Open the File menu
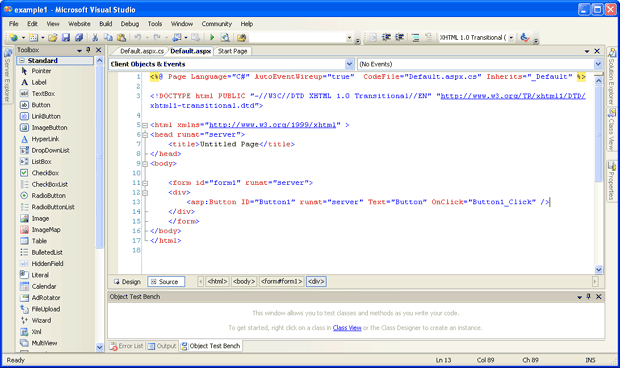This screenshot has width=620, height=368. tap(14, 24)
